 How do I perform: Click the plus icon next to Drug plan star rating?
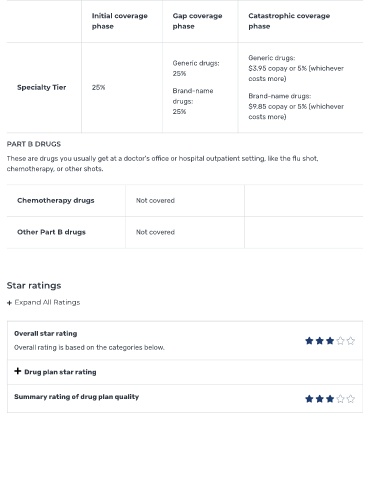(x=18, y=371)
